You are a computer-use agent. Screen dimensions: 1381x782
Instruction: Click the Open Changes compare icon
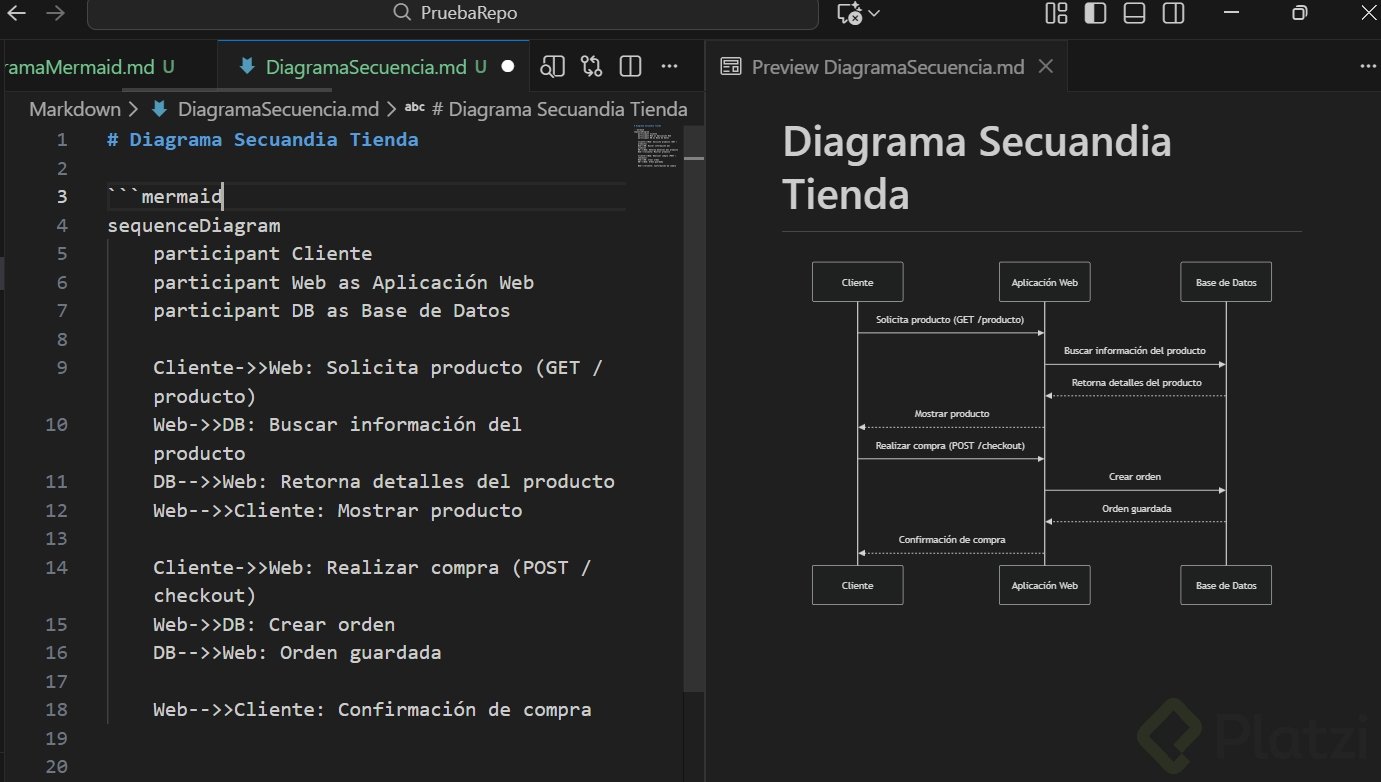tap(592, 67)
